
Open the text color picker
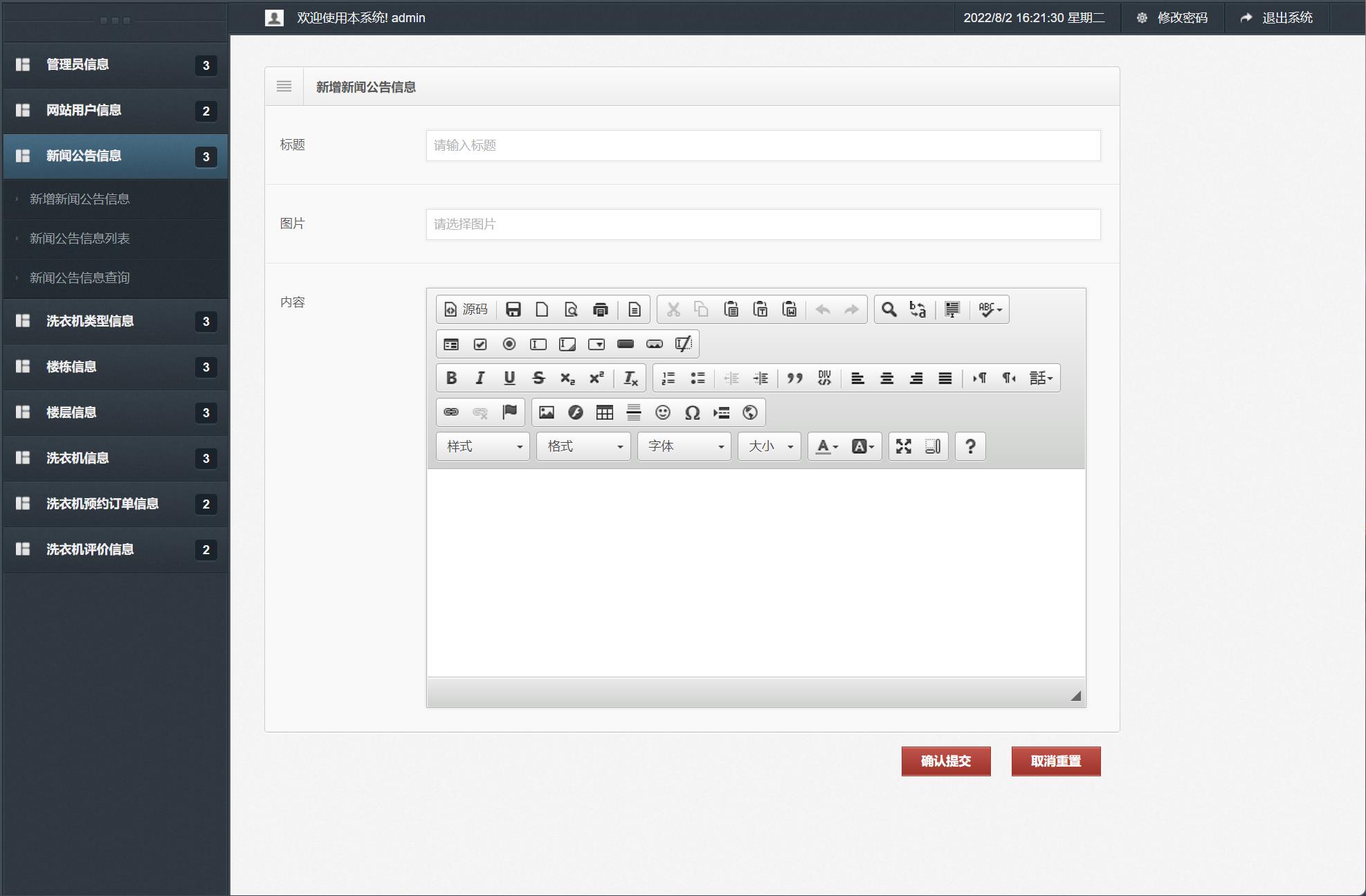826,446
